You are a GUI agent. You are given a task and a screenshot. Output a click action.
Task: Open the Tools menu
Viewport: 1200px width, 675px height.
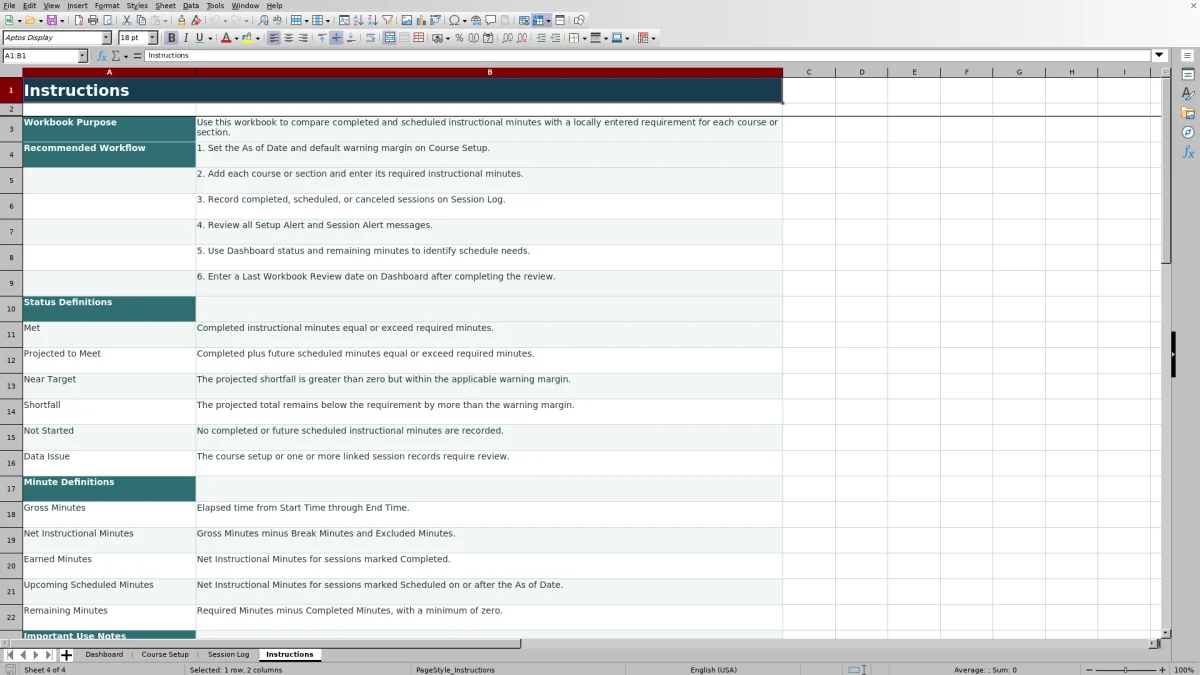[x=215, y=6]
